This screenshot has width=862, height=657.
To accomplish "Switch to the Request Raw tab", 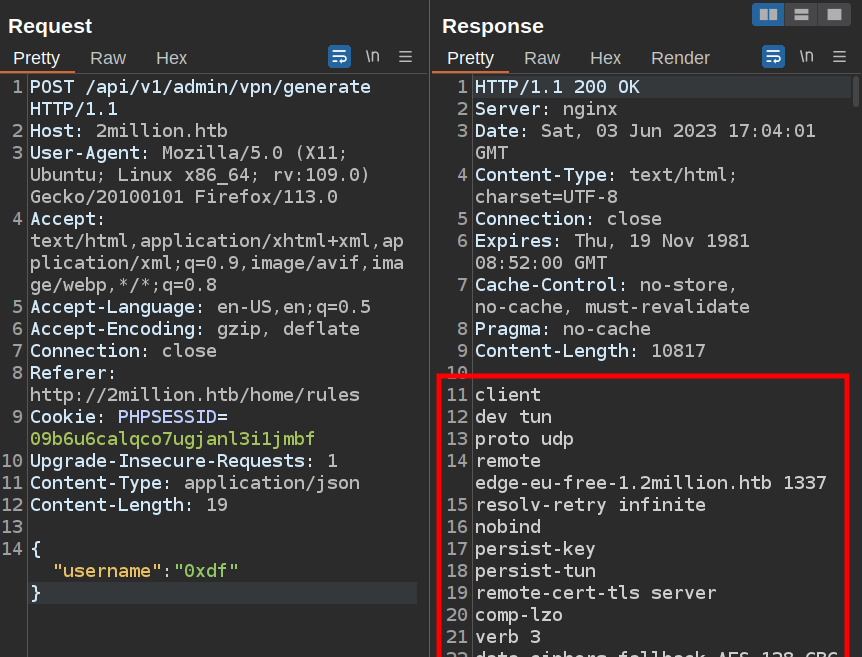I will click(108, 58).
